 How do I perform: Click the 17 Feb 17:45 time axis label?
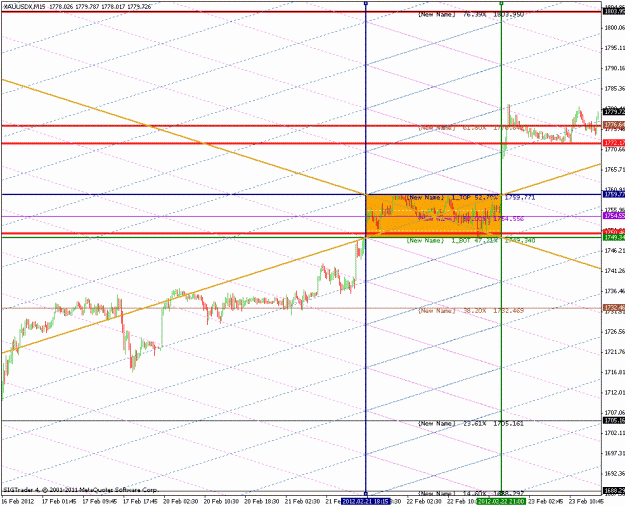click(x=140, y=501)
